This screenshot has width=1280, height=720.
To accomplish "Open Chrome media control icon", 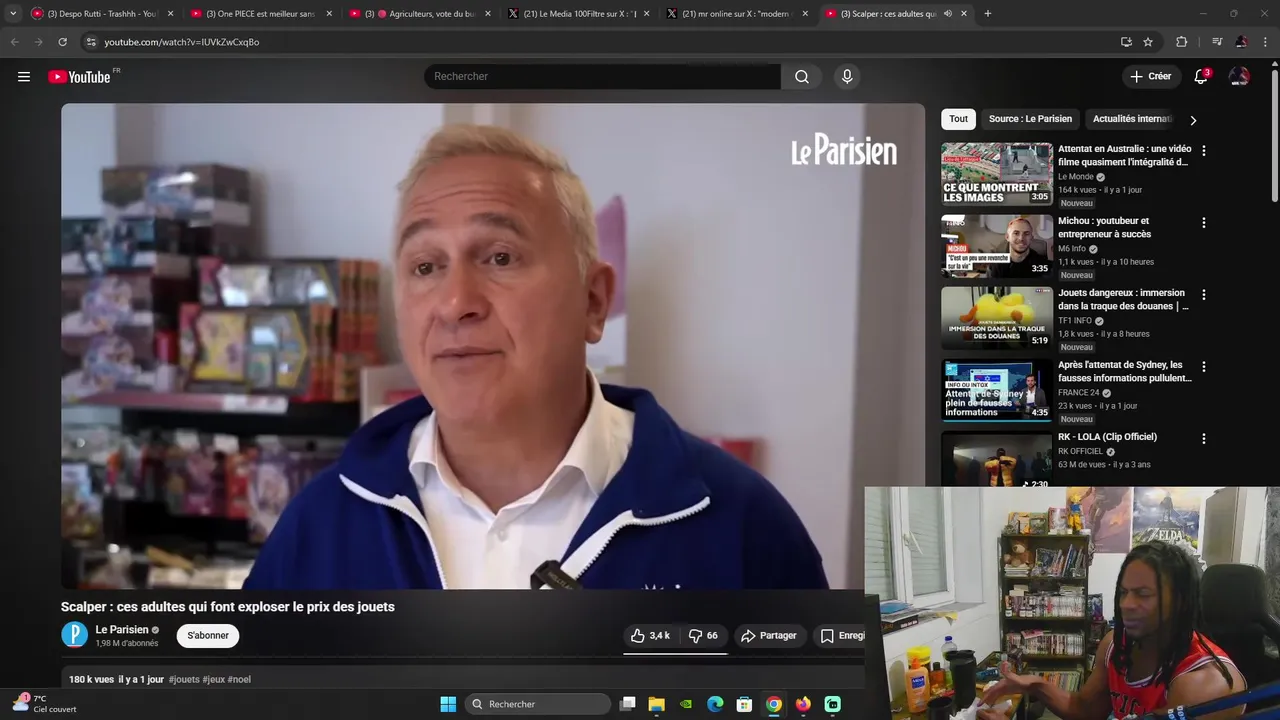I will point(1217,42).
